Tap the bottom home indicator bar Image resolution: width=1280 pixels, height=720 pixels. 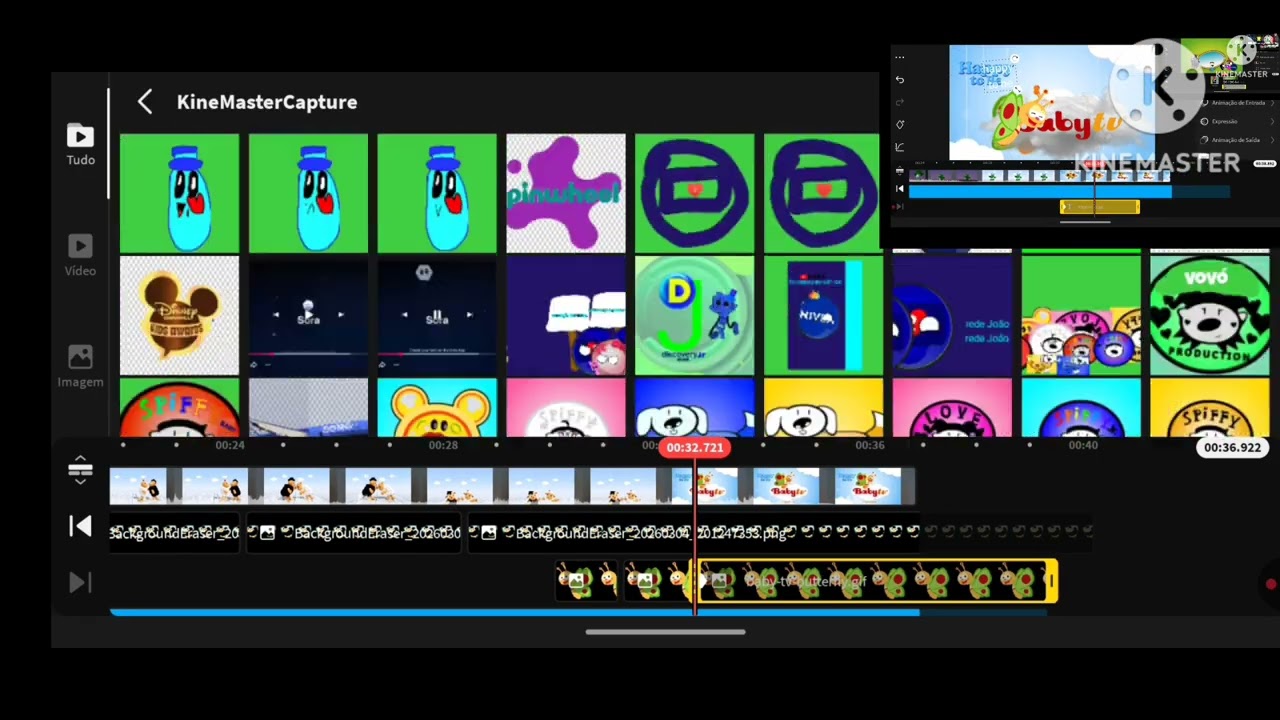tap(665, 632)
